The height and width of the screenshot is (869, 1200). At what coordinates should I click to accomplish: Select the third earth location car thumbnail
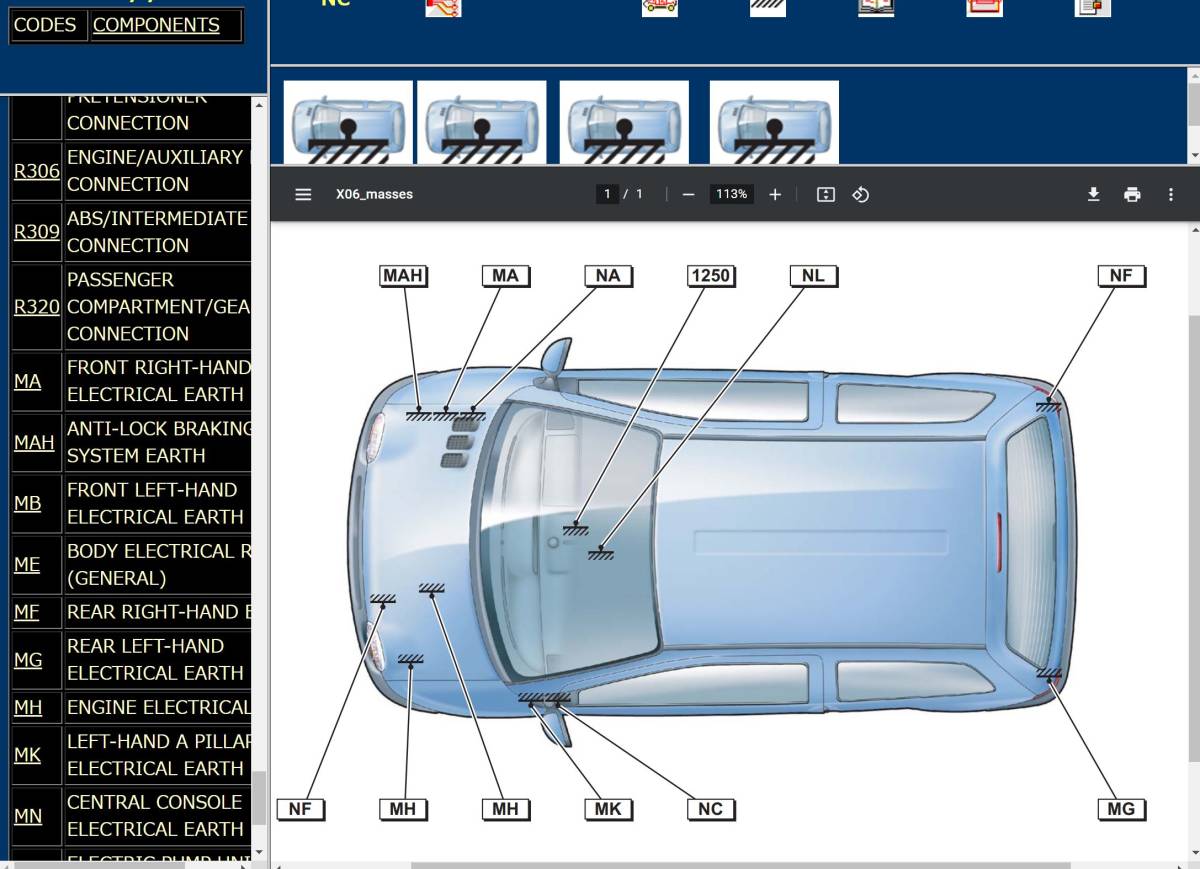pos(624,122)
